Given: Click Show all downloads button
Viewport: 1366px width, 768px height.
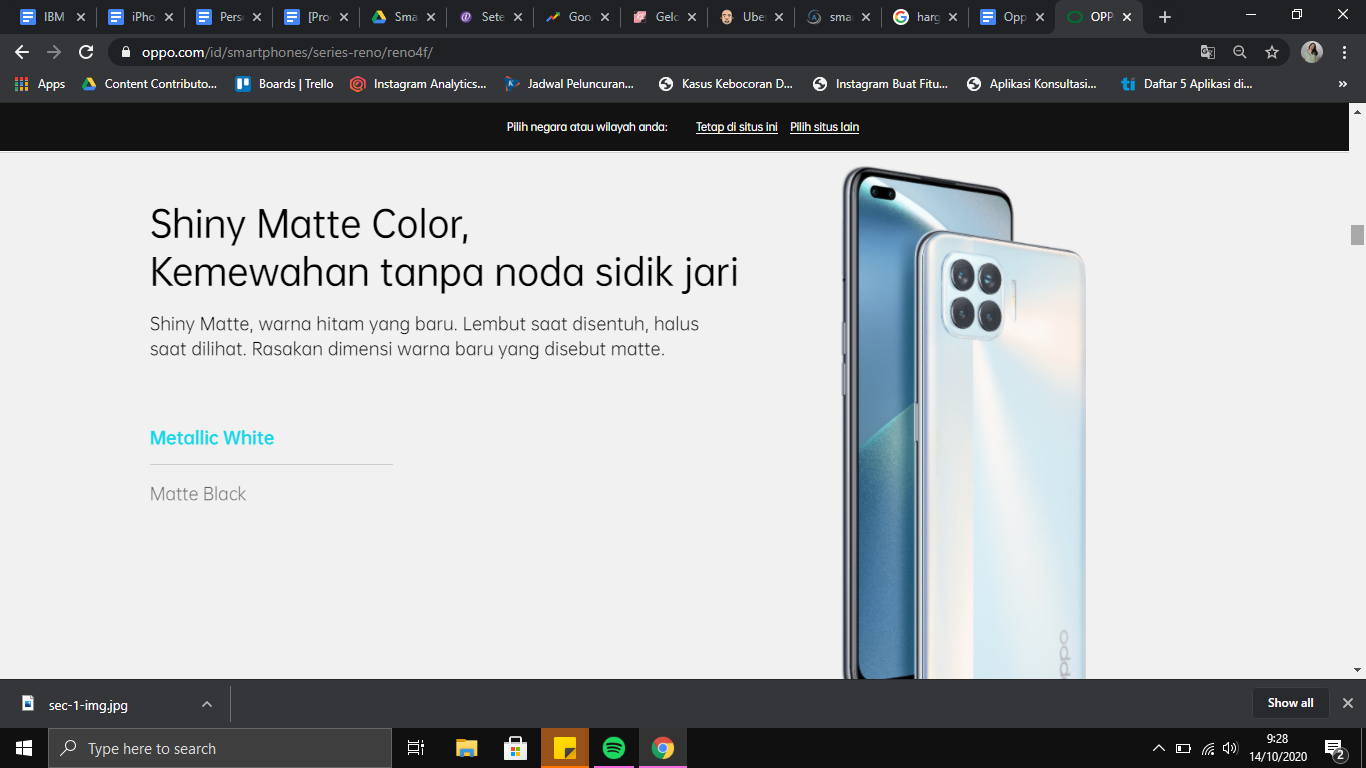Looking at the screenshot, I should pos(1290,703).
